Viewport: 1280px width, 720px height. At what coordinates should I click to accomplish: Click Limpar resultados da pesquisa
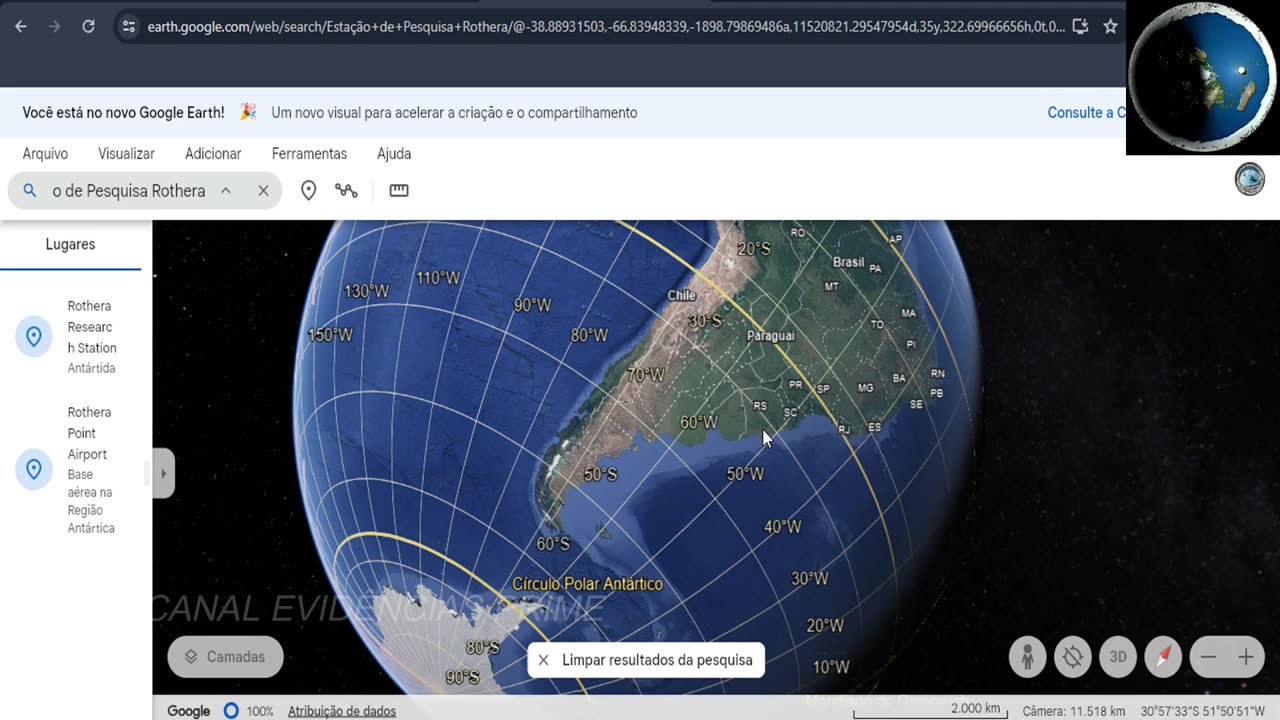(646, 660)
